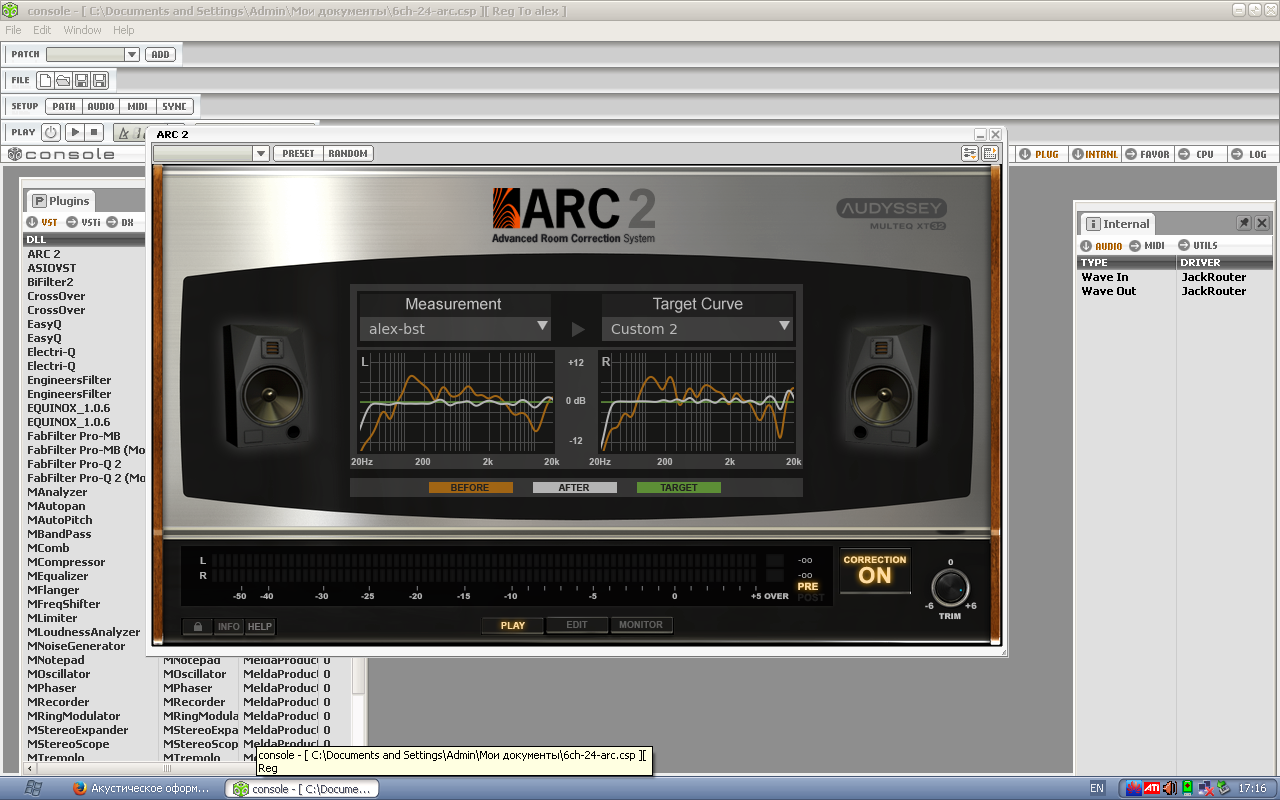Image resolution: width=1280 pixels, height=800 pixels.
Task: Click SETUP MIDI button
Action: pos(138,106)
